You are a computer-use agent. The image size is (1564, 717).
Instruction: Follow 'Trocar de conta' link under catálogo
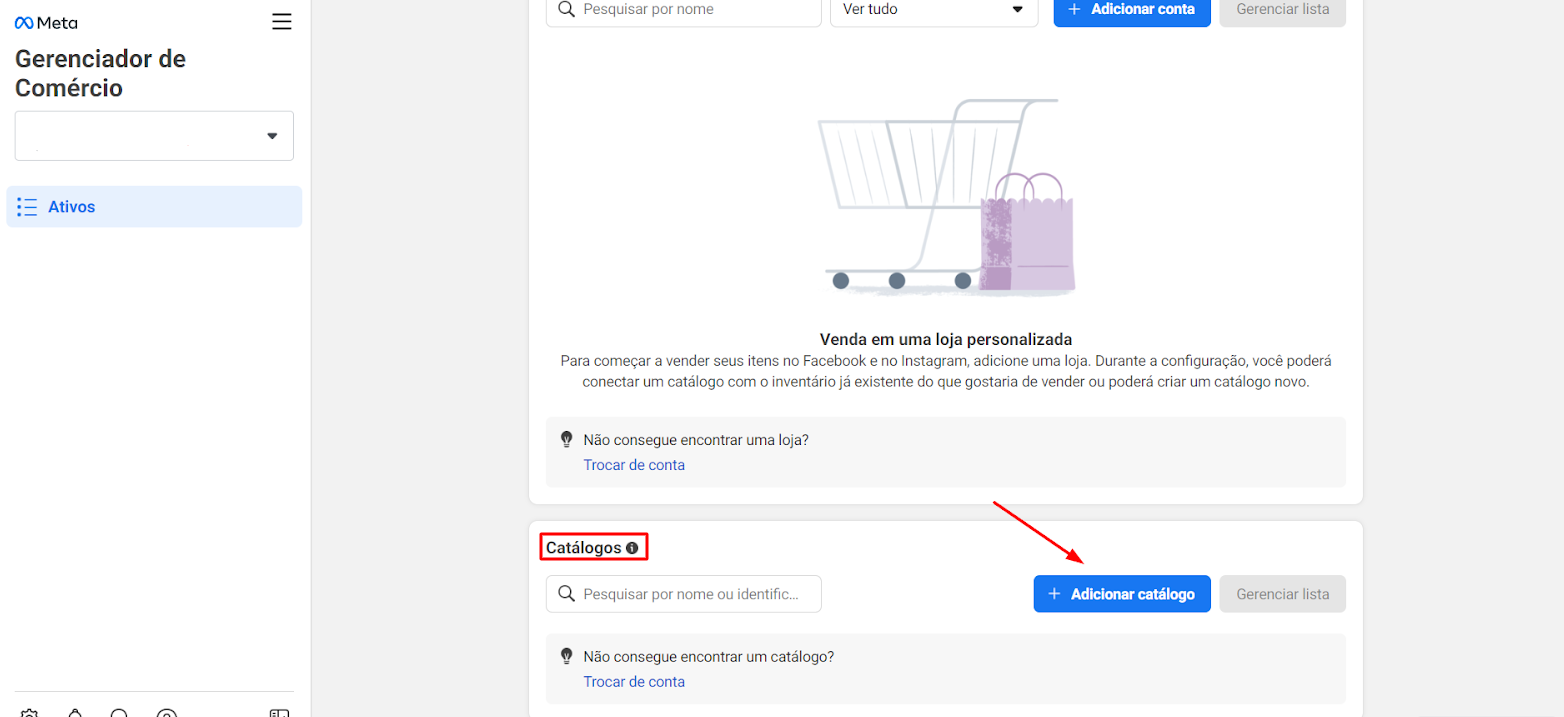point(634,682)
